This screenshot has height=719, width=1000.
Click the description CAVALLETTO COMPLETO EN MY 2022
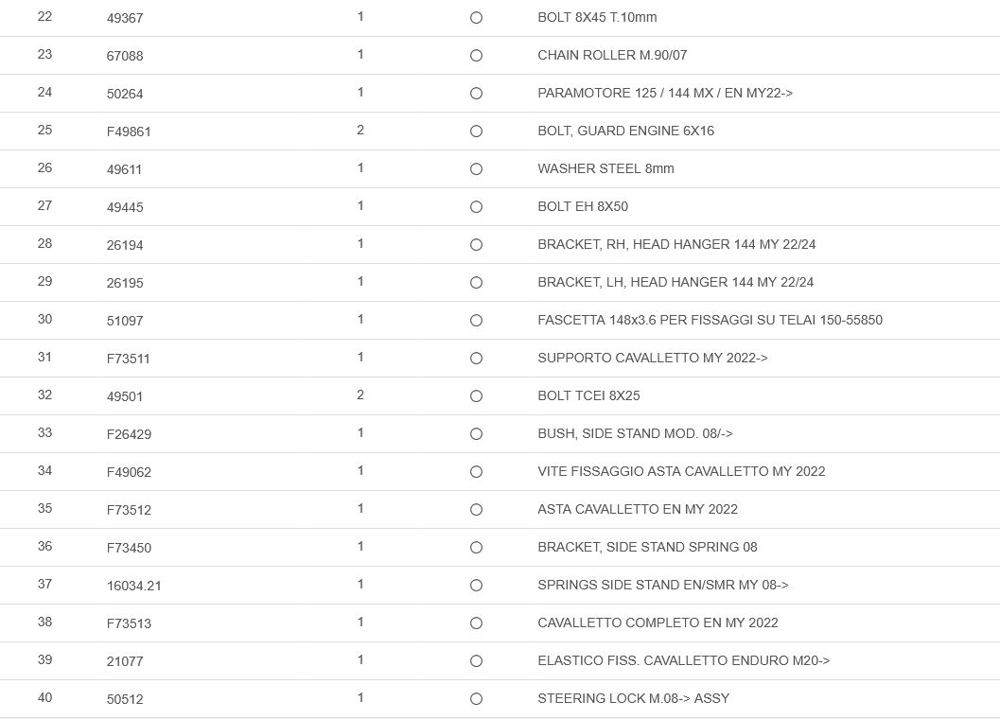(x=657, y=623)
